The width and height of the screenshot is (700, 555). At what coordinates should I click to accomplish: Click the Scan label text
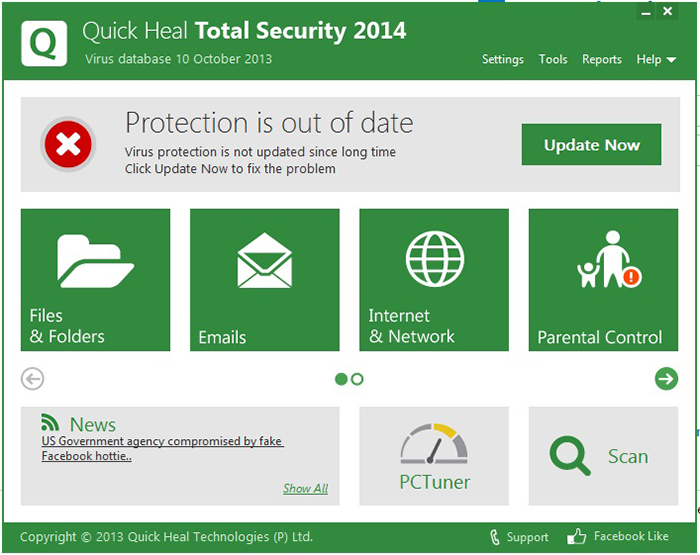coord(628,456)
